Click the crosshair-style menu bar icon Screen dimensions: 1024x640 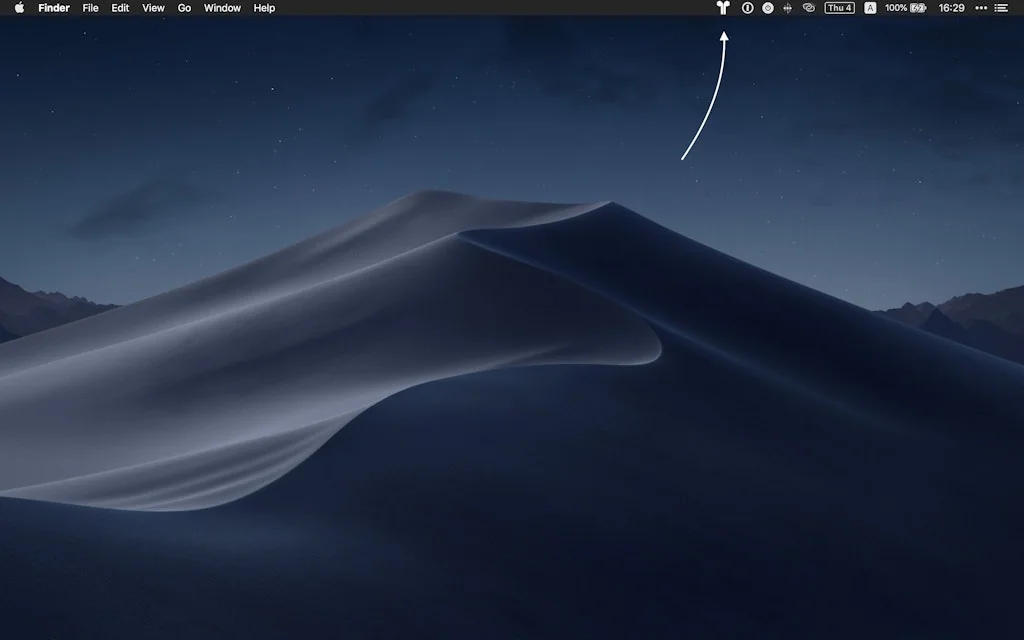786,8
